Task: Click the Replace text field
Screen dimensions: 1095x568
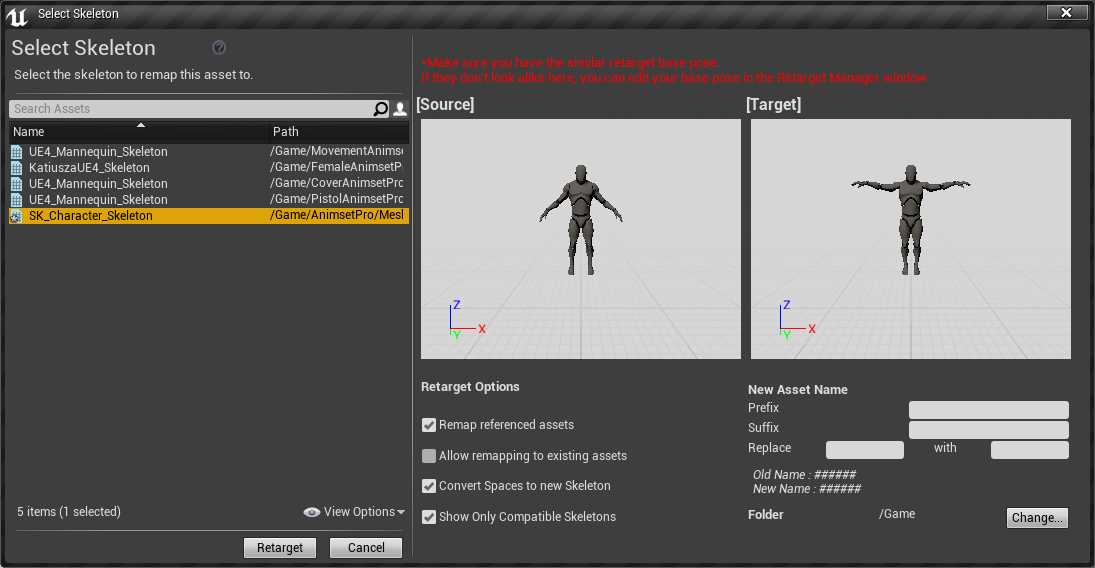Action: point(865,449)
